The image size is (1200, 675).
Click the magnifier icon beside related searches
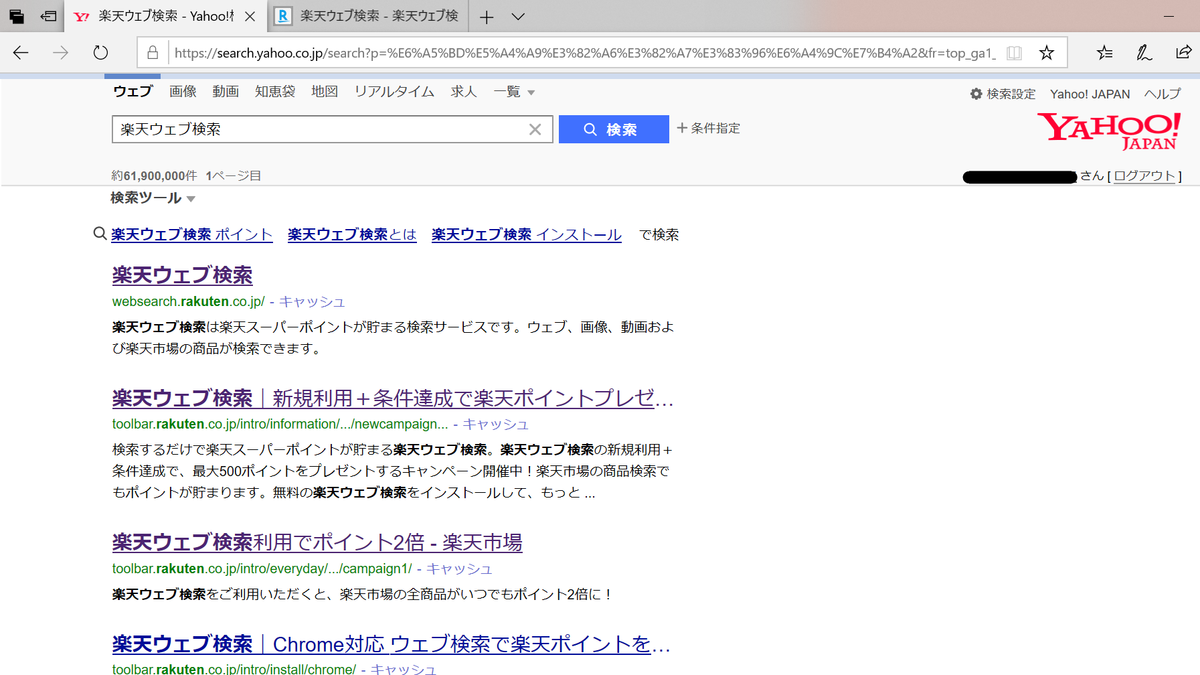click(99, 234)
